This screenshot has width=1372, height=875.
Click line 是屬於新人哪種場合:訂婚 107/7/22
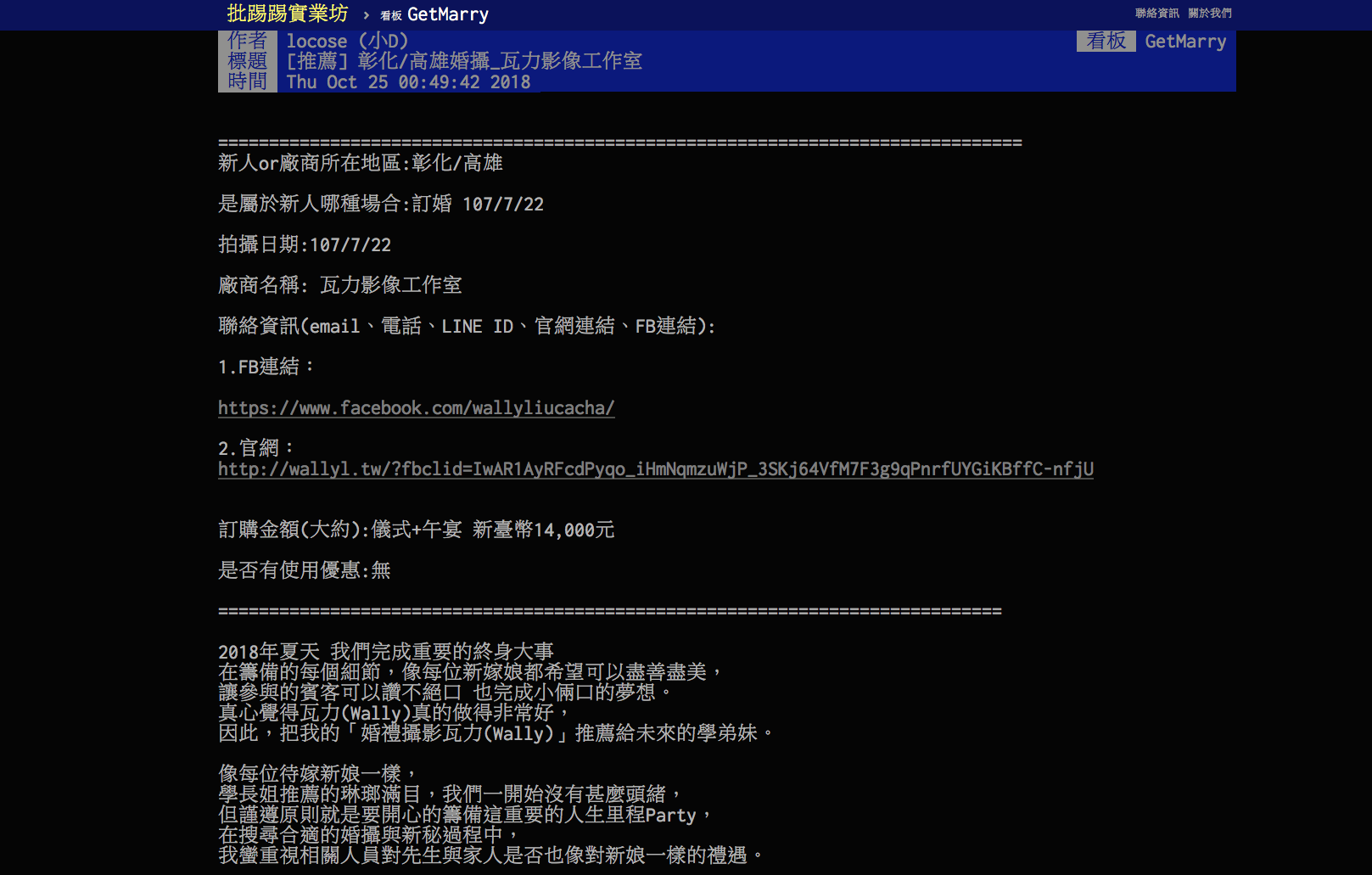click(381, 204)
